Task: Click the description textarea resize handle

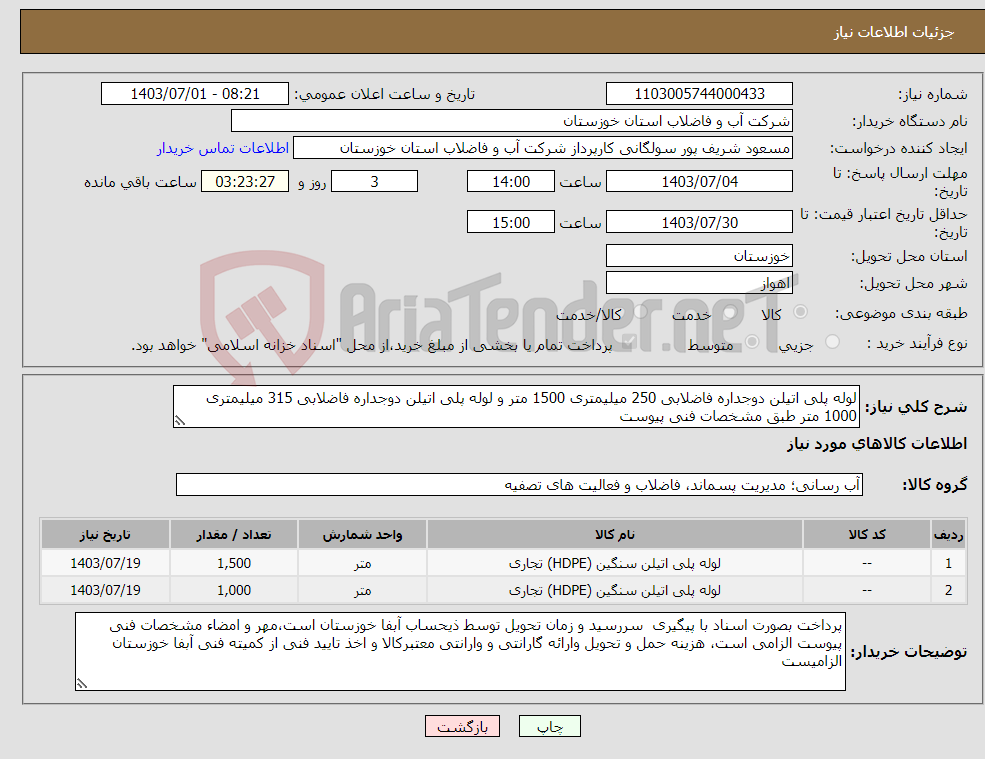Action: tap(180, 421)
